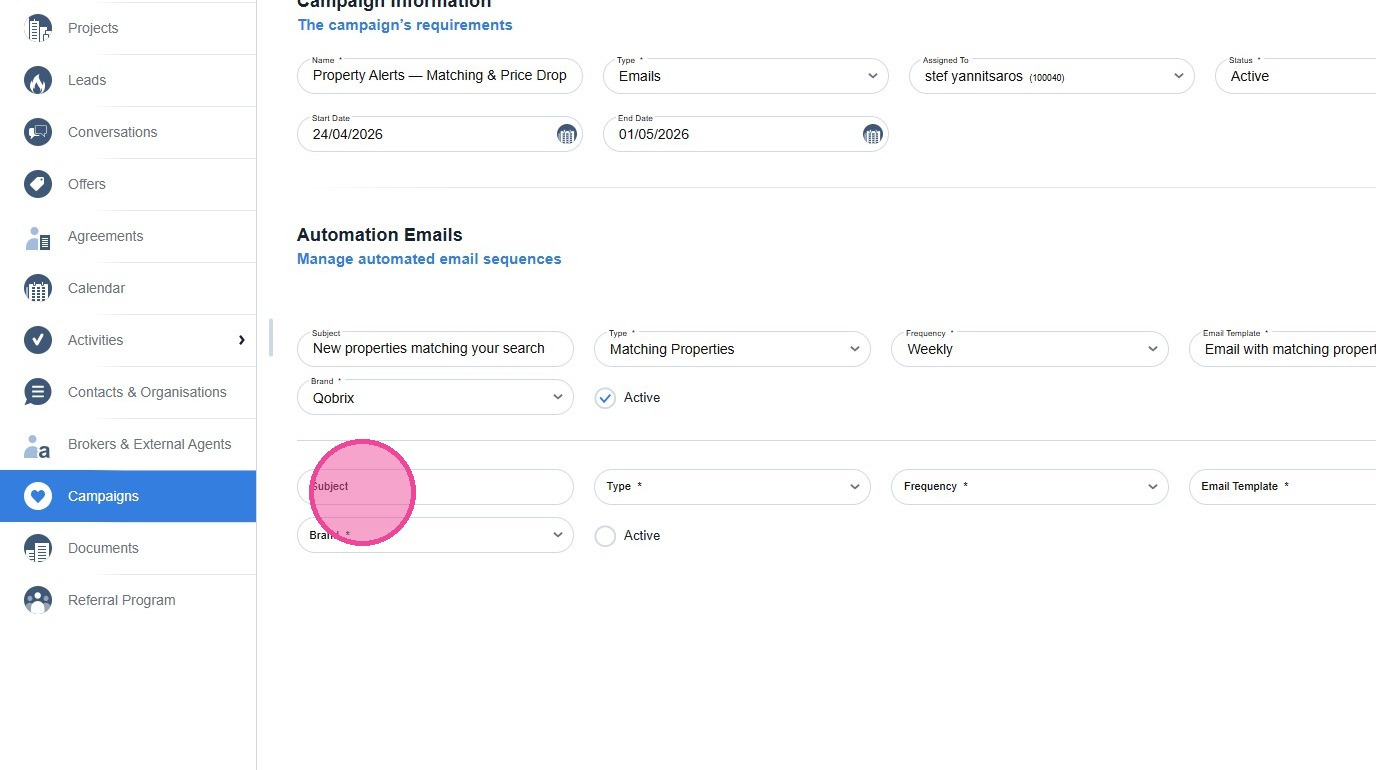Open Brokers & External Agents menu item
This screenshot has width=1376, height=770.
149,444
